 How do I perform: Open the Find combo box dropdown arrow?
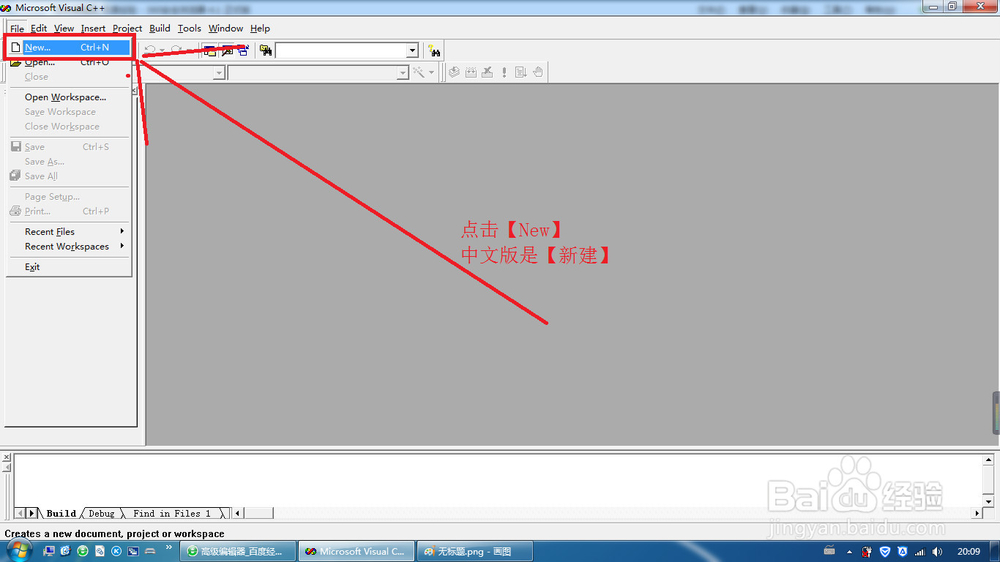tap(412, 50)
